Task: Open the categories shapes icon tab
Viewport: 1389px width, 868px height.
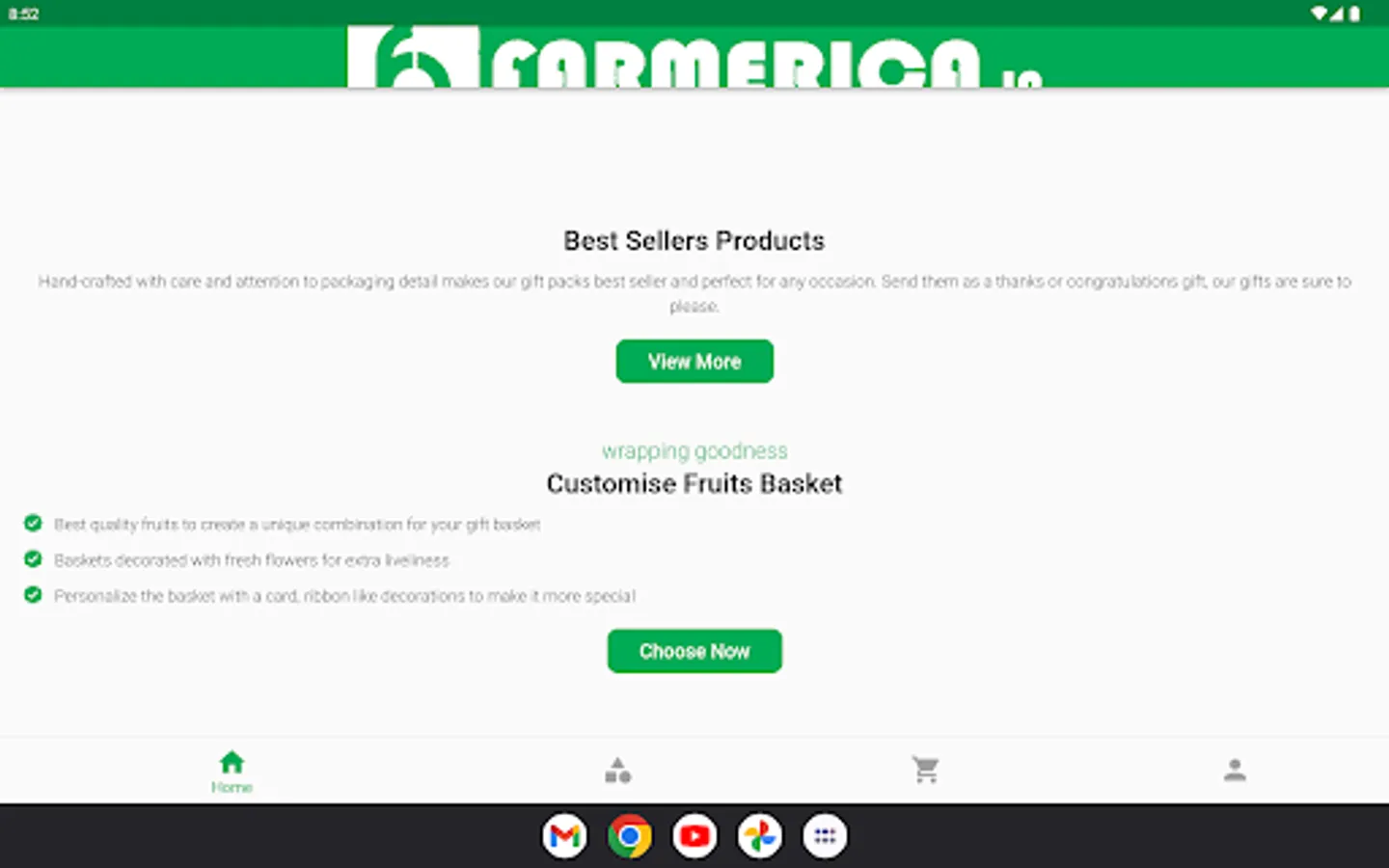Action: pos(617,771)
